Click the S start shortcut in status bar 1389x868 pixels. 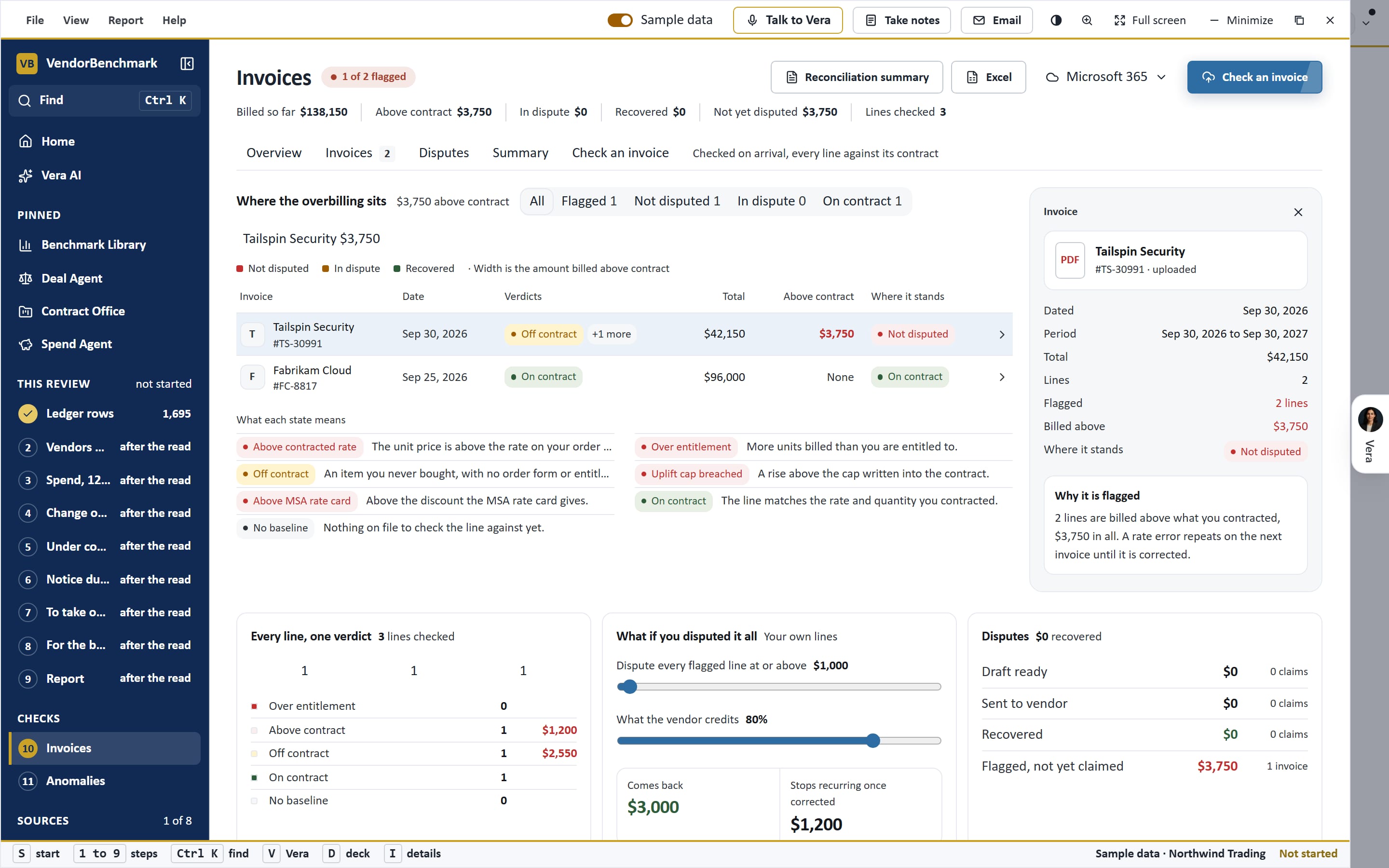click(37, 854)
